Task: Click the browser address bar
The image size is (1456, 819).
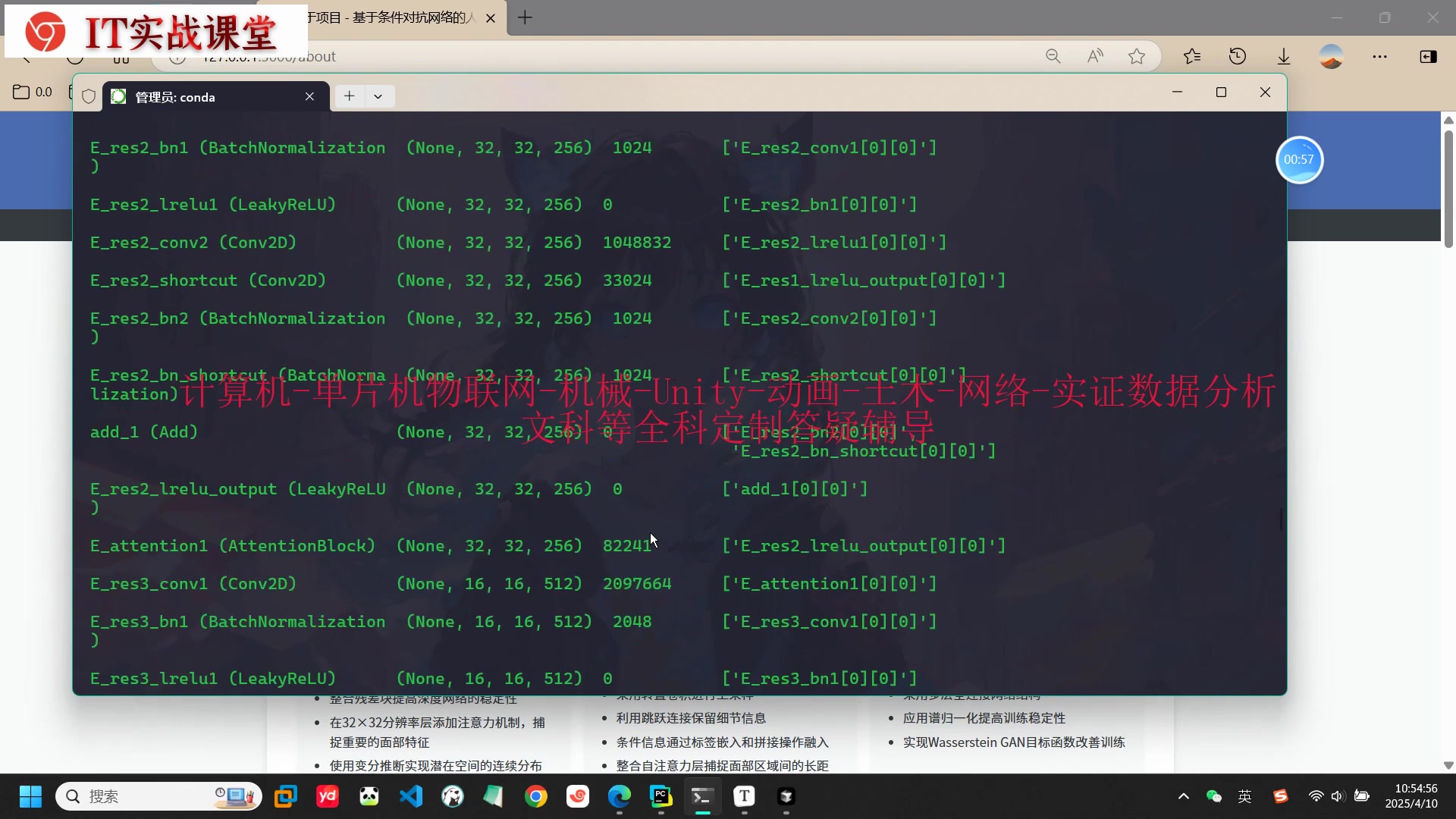Action: pos(607,57)
